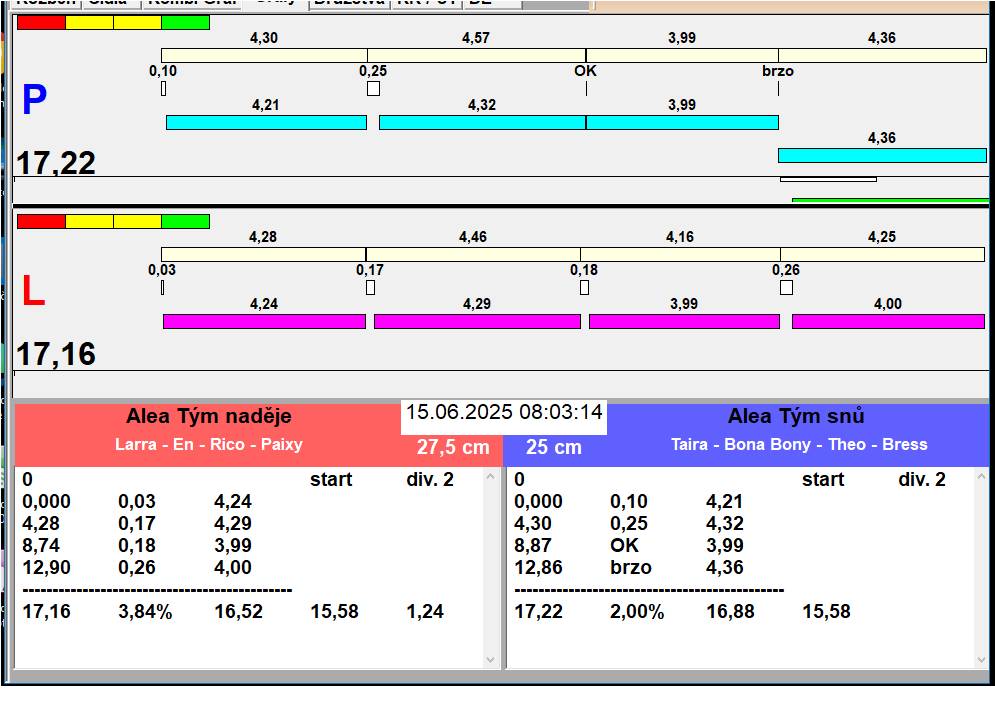Toggle the checkbox under 0,17 in lane L

(x=370, y=288)
